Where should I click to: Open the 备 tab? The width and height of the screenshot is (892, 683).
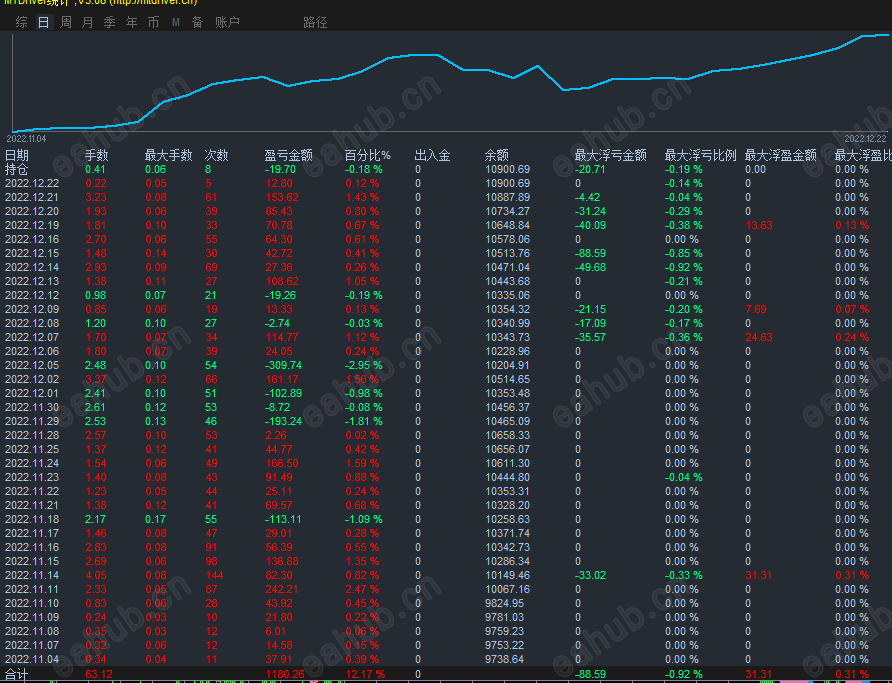coord(197,22)
